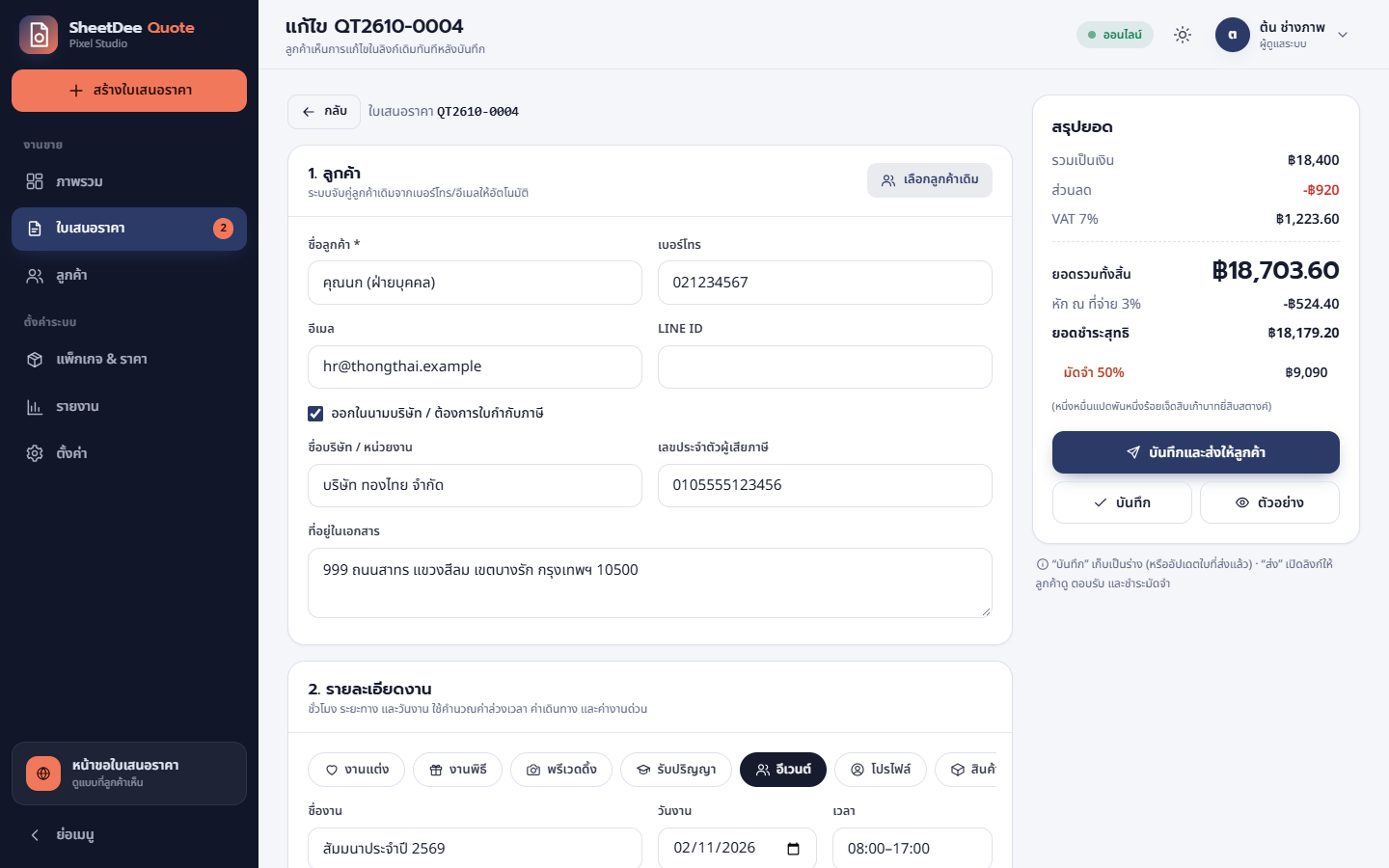This screenshot has width=1389, height=868.
Task: Click the notification badge showing 2
Action: (223, 229)
